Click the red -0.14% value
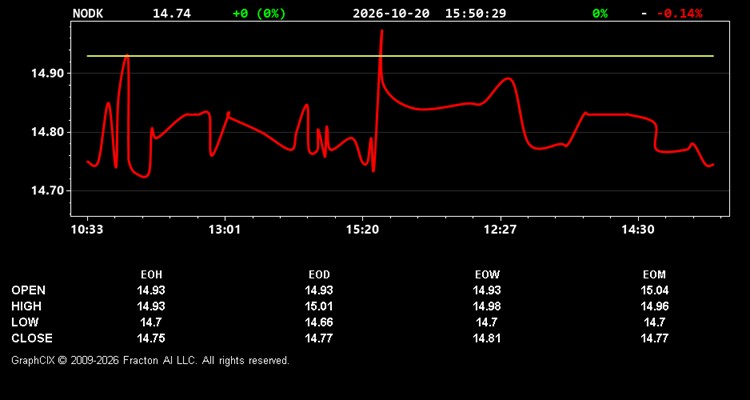Viewport: 750px width, 400px height. tap(679, 13)
